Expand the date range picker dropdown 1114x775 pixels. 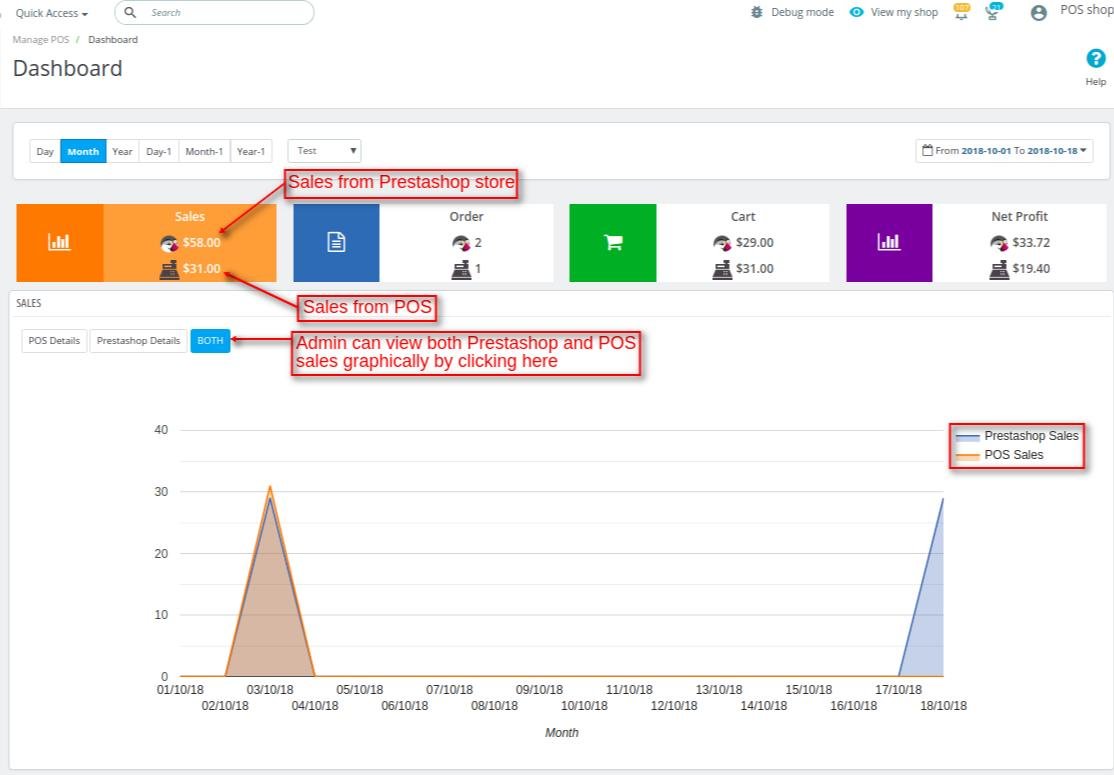click(x=1004, y=151)
